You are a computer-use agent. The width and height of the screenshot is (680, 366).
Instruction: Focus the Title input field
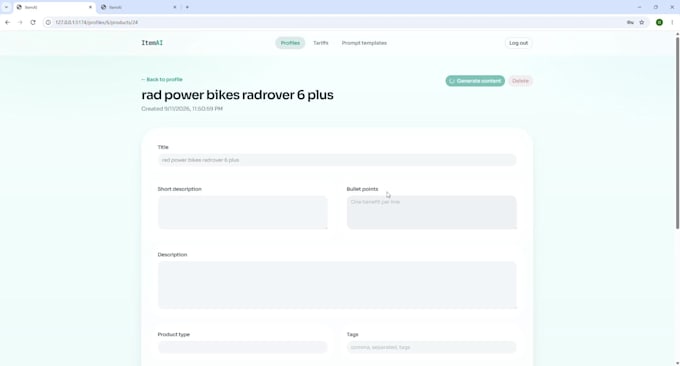(x=337, y=160)
